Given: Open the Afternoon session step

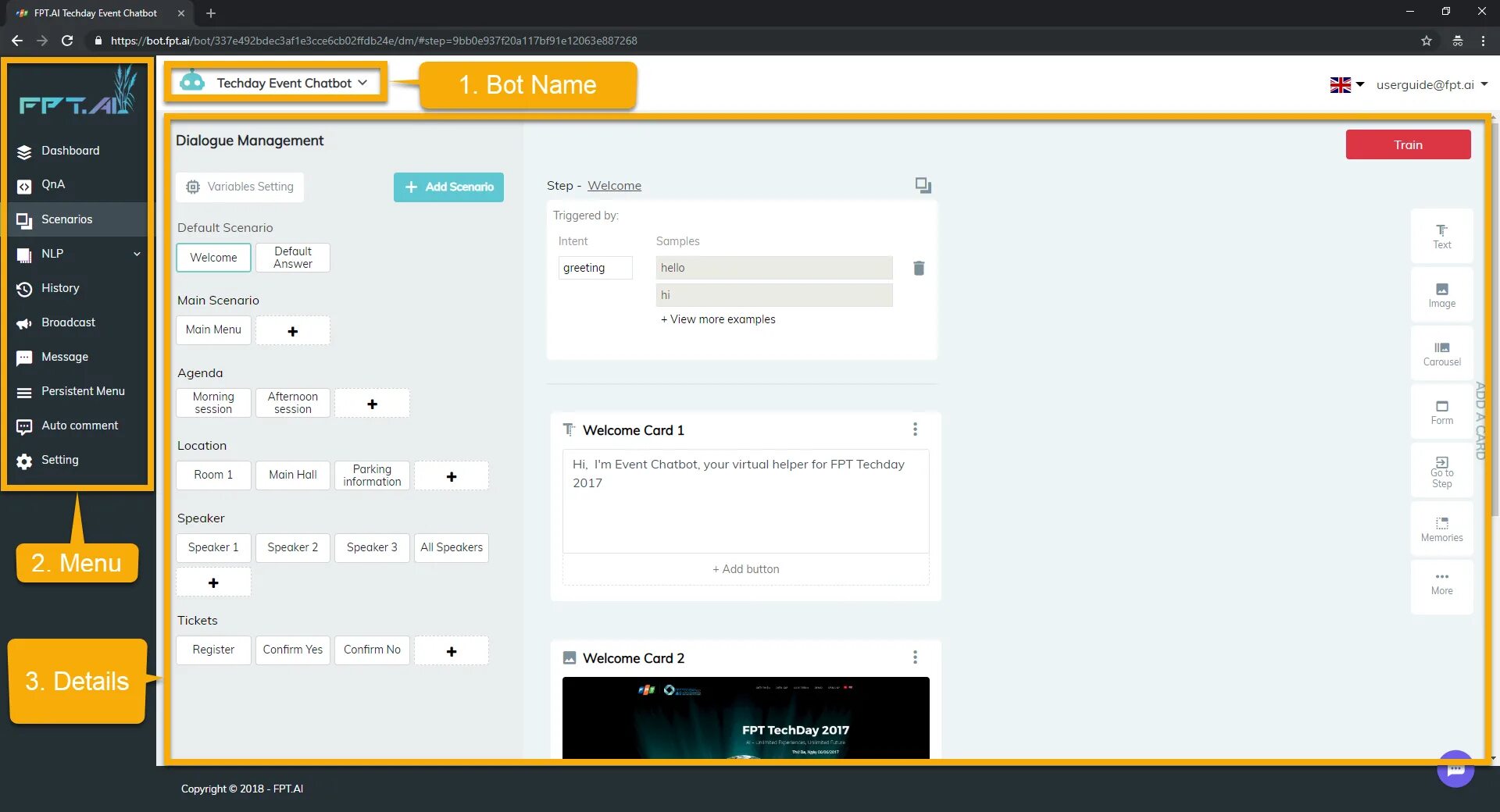Looking at the screenshot, I should 293,403.
